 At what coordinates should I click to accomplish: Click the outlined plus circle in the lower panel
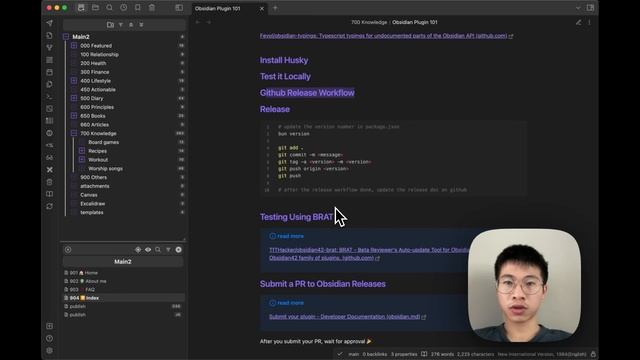pyautogui.click(x=68, y=249)
